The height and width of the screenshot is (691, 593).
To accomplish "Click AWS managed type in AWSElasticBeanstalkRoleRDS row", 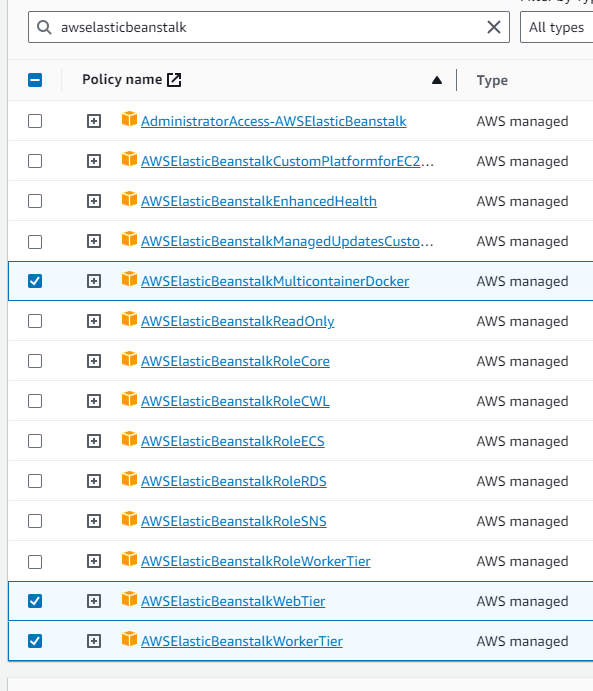I will [523, 481].
